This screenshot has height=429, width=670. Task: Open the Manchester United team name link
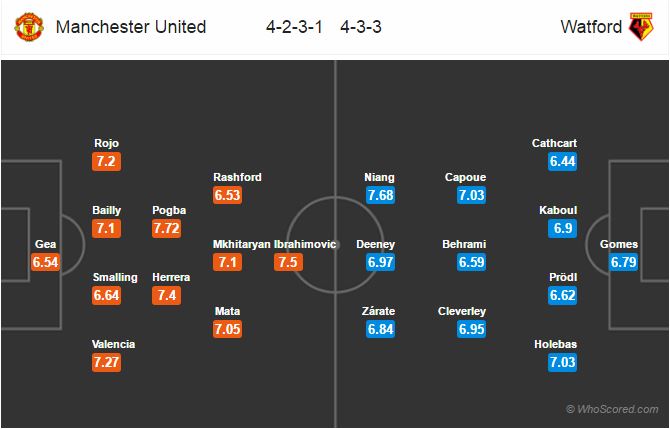pos(131,27)
